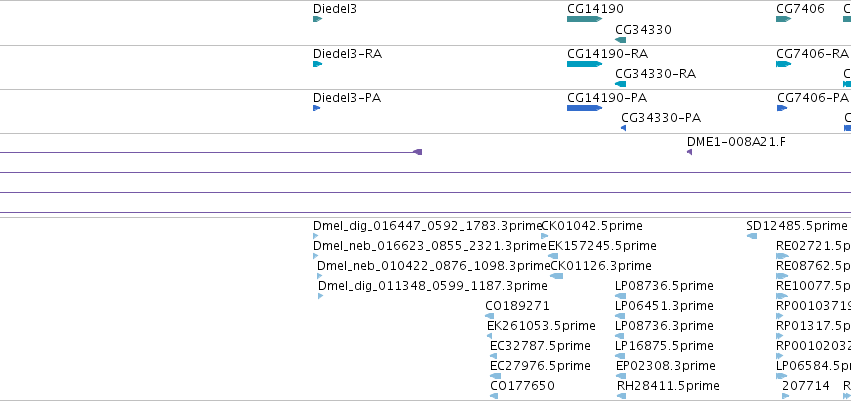Select the 207714 EST label
Viewport: 851px width, 401px height.
806,386
